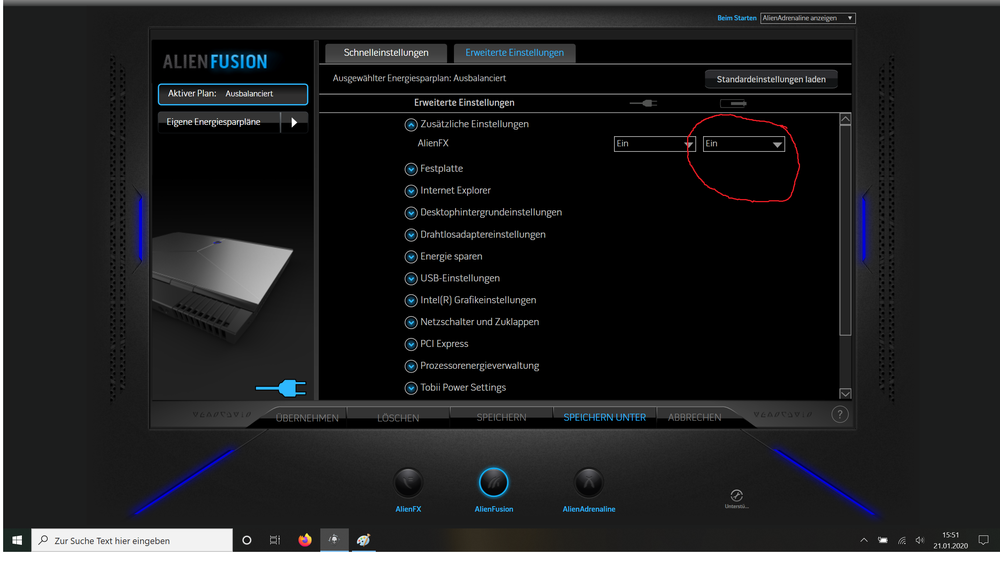Click the settings list scroll-down arrow

click(x=845, y=394)
